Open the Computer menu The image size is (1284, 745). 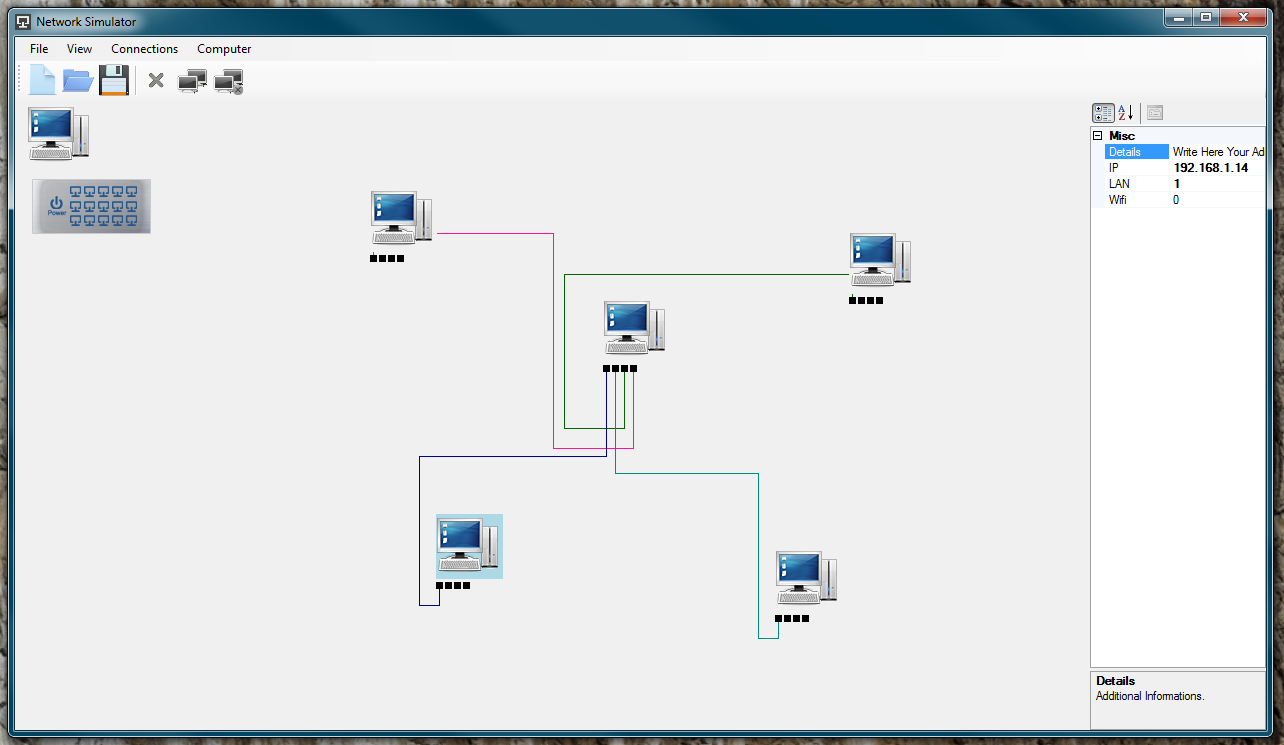[224, 49]
